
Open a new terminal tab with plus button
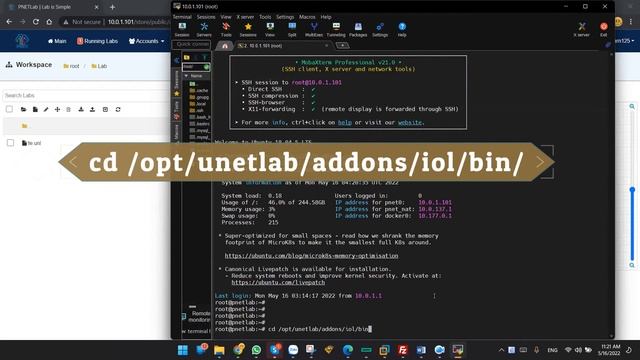pos(342,45)
